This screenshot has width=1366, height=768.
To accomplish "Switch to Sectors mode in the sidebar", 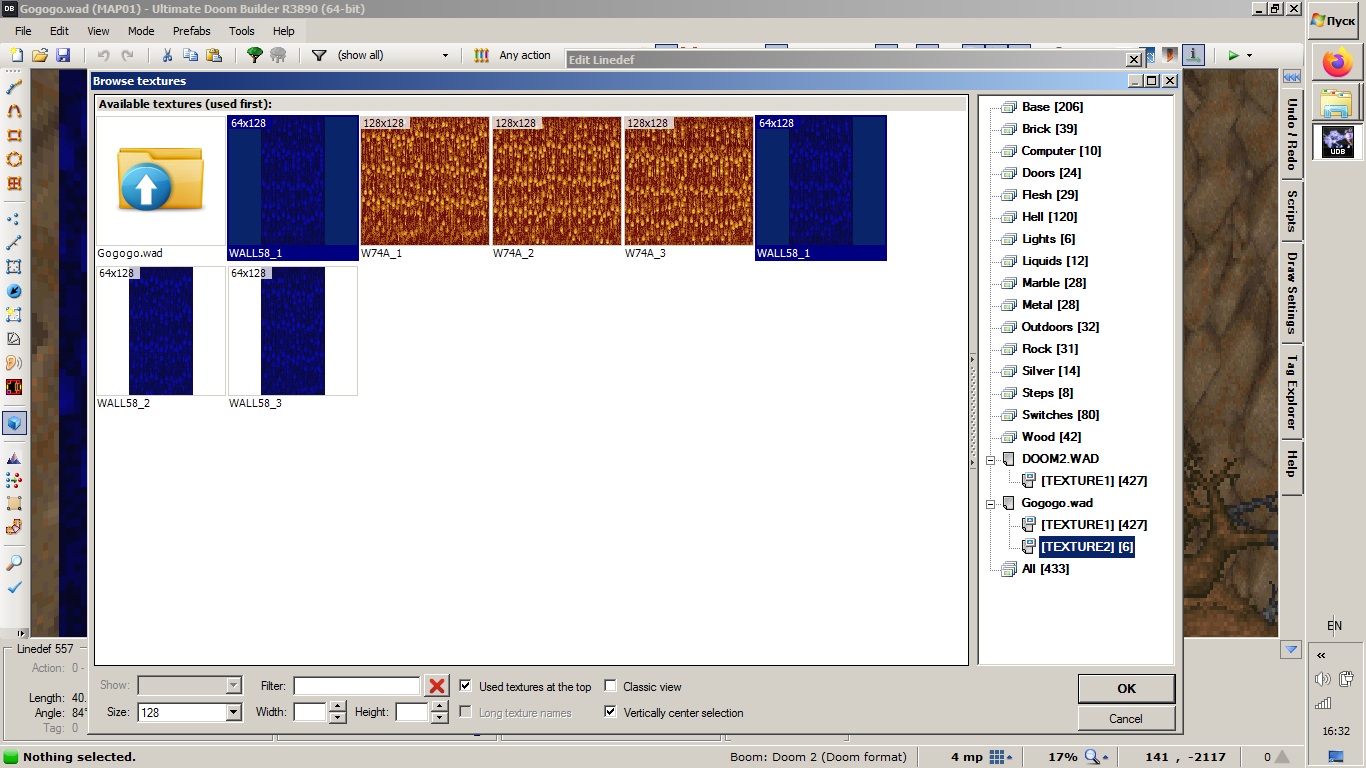I will (14, 267).
